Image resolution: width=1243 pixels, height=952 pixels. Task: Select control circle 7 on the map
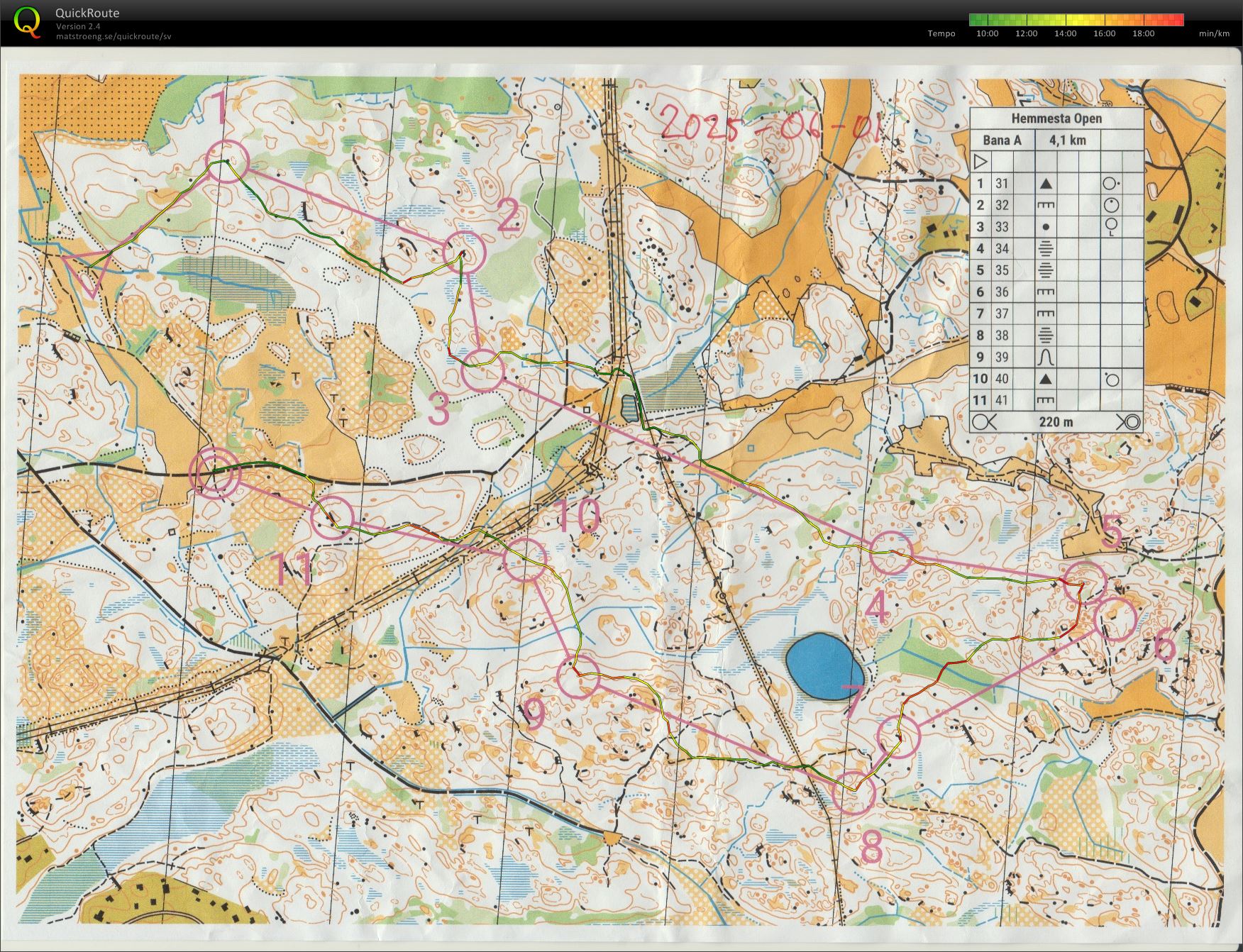[899, 737]
